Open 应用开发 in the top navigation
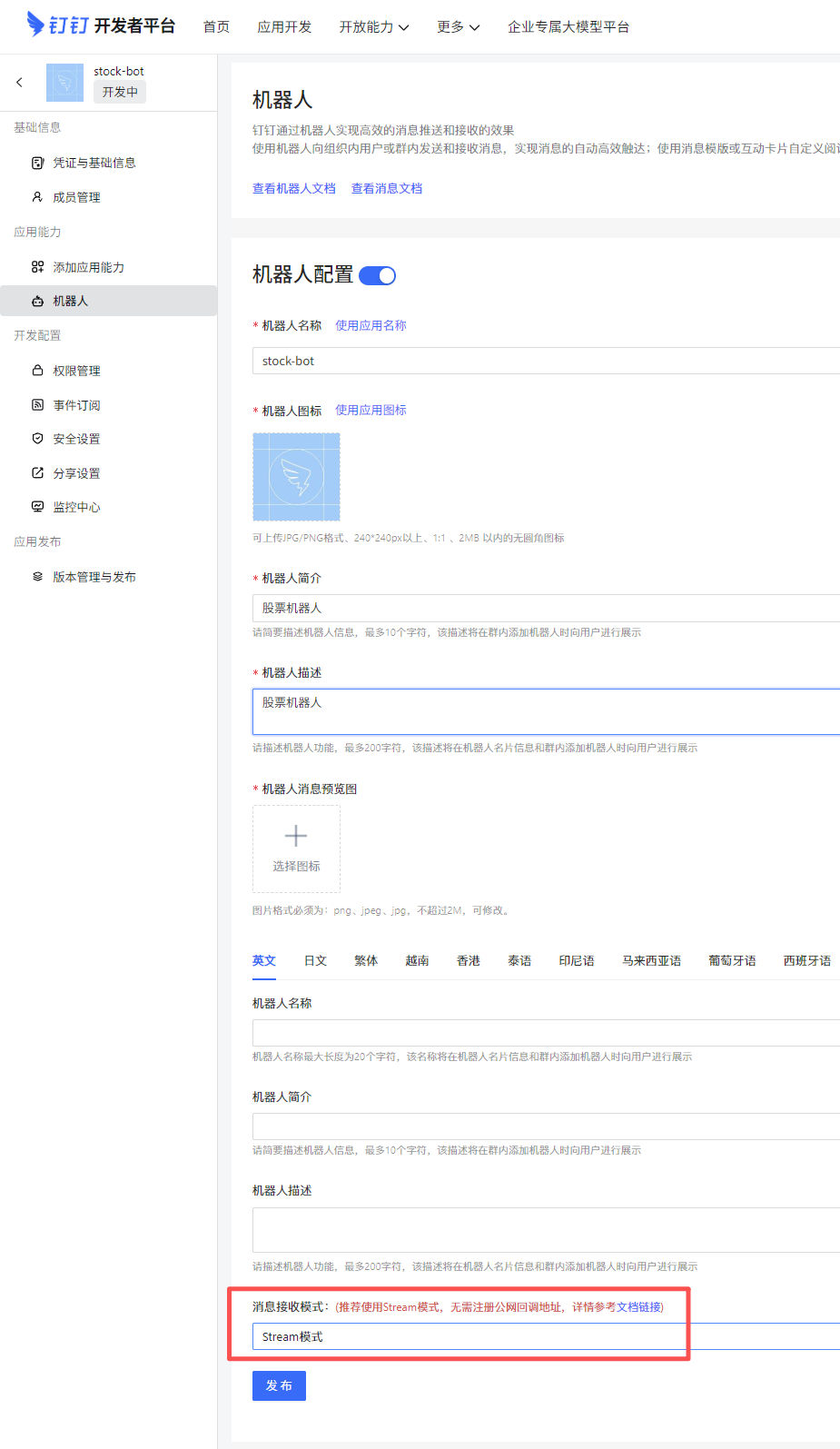 [x=284, y=27]
